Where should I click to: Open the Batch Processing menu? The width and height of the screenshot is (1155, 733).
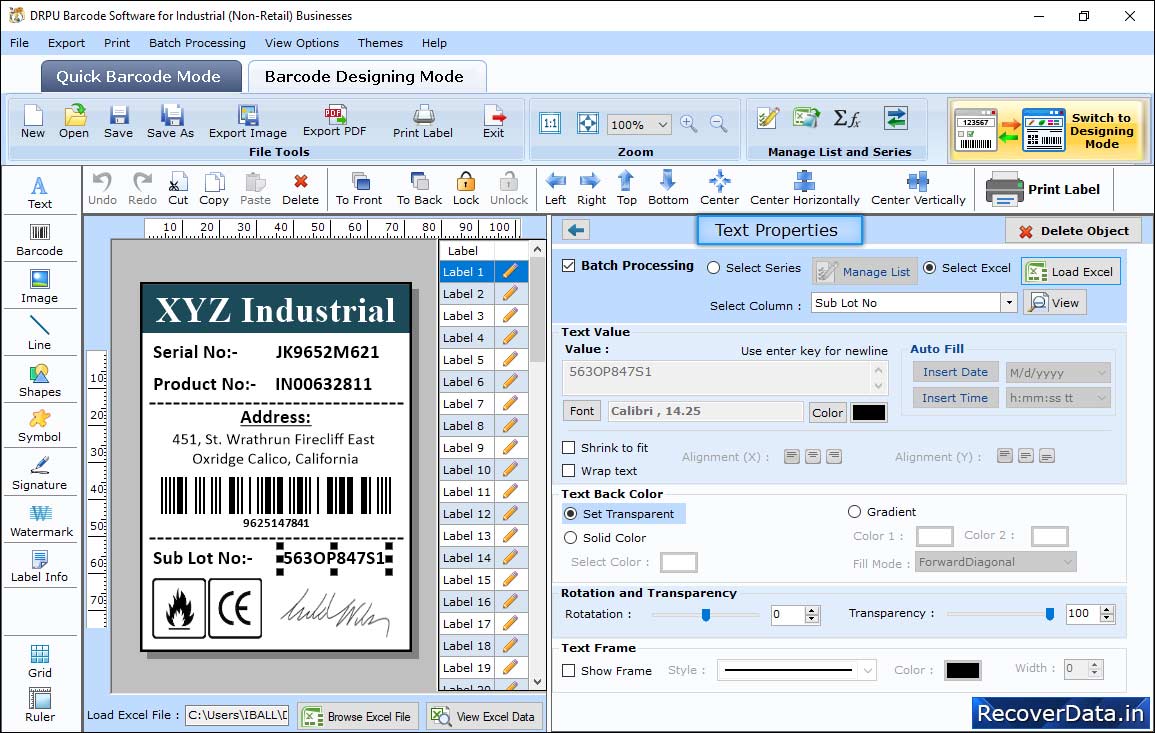[197, 43]
